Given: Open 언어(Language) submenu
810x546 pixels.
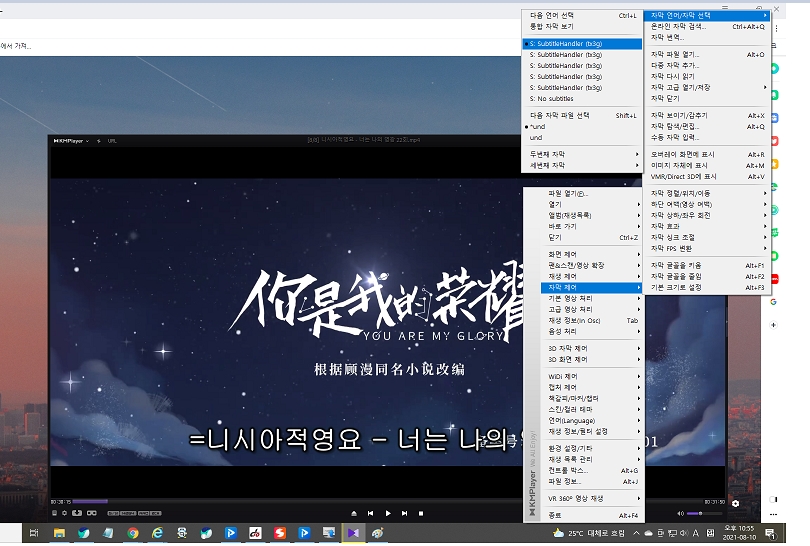Looking at the screenshot, I should (x=591, y=420).
